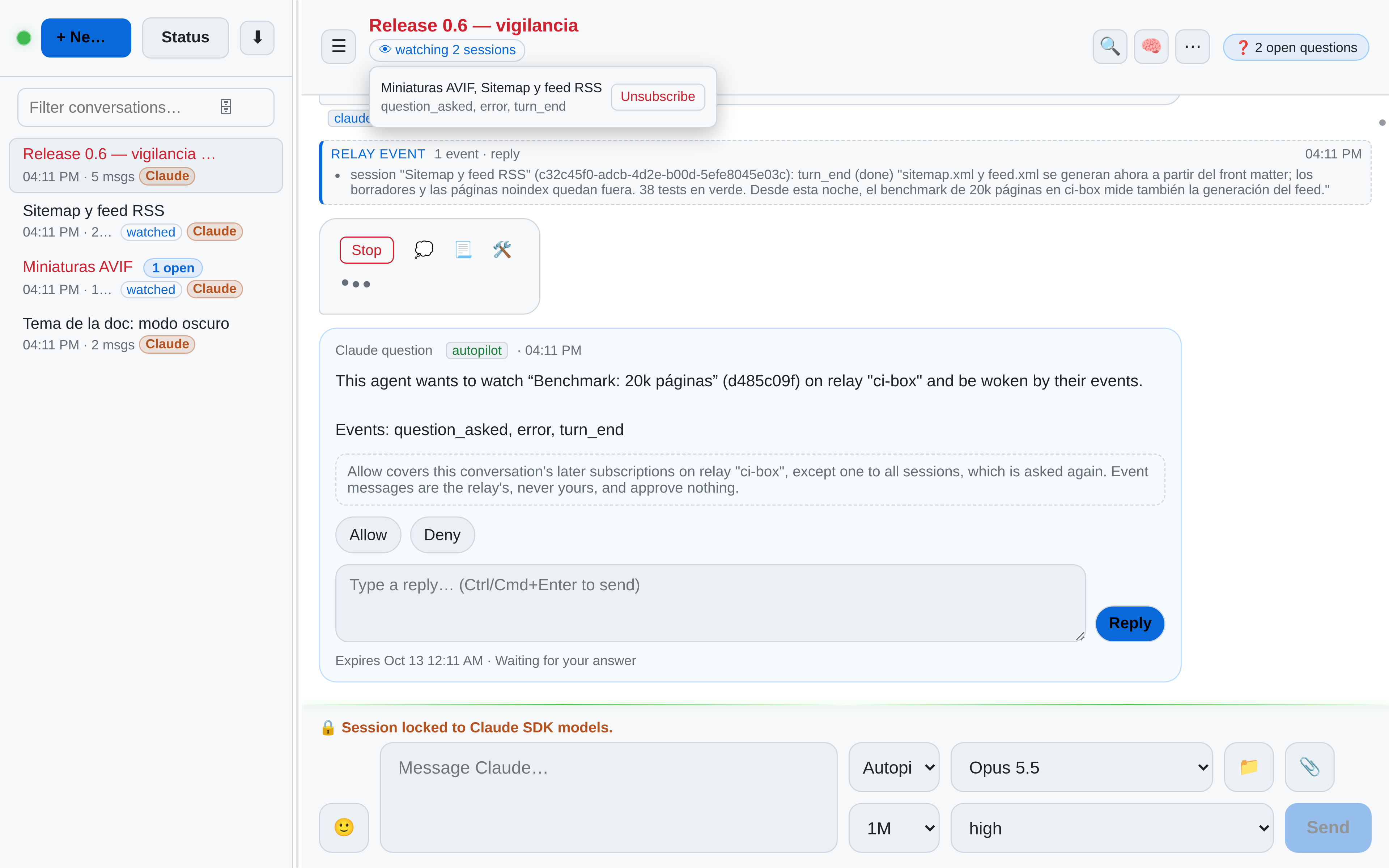1389x868 pixels.
Task: Open Miniaturas AVIF conversation
Action: click(146, 278)
